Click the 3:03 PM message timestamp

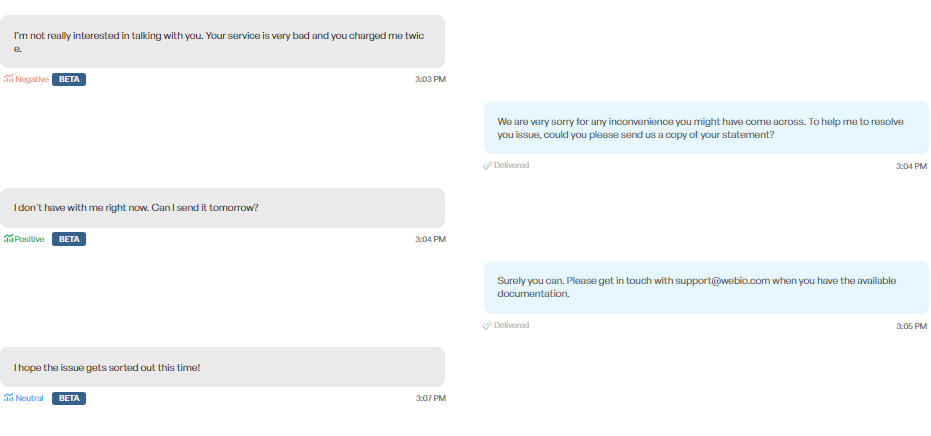click(430, 79)
